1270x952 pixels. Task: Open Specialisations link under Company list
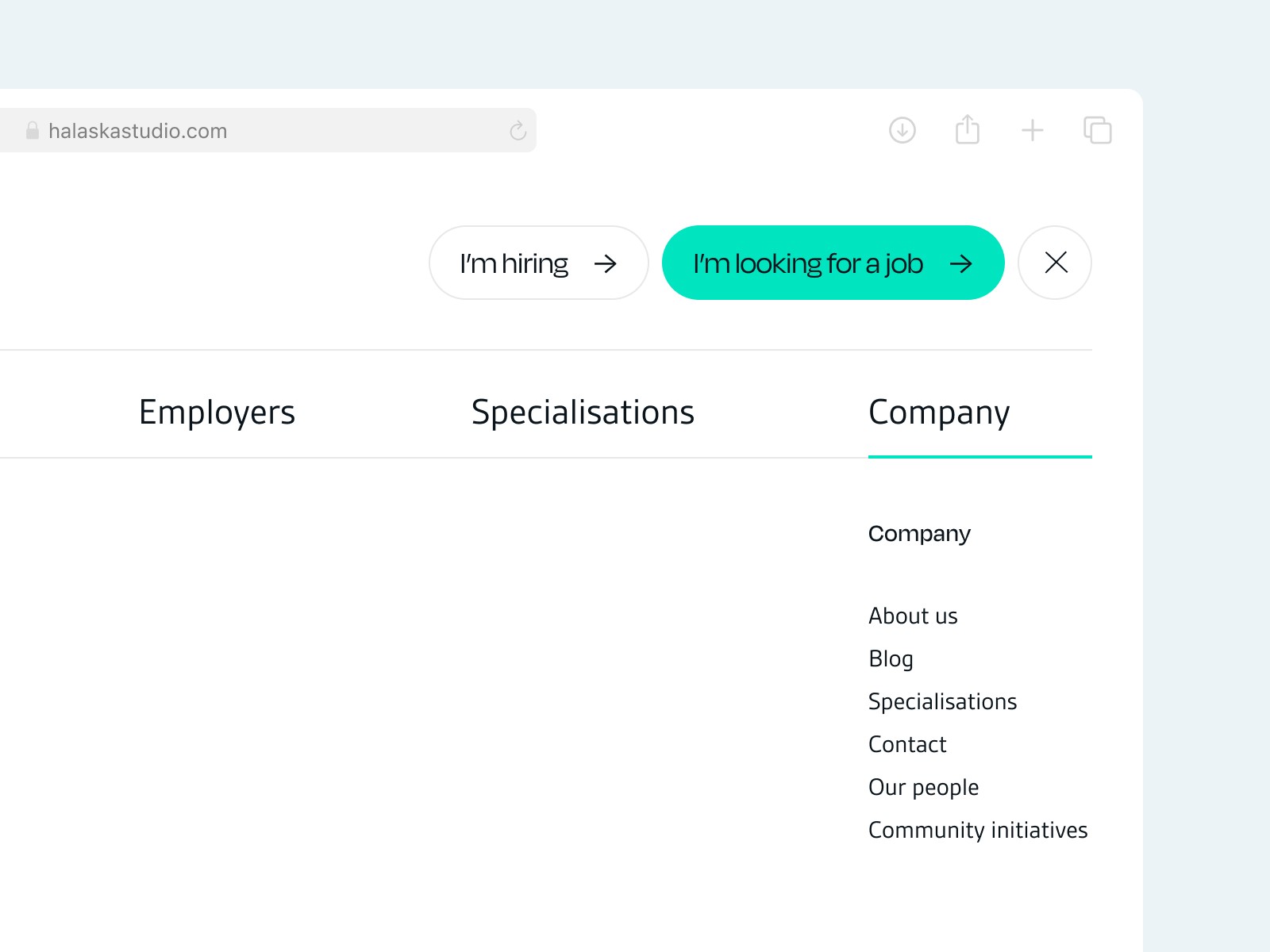coord(942,701)
